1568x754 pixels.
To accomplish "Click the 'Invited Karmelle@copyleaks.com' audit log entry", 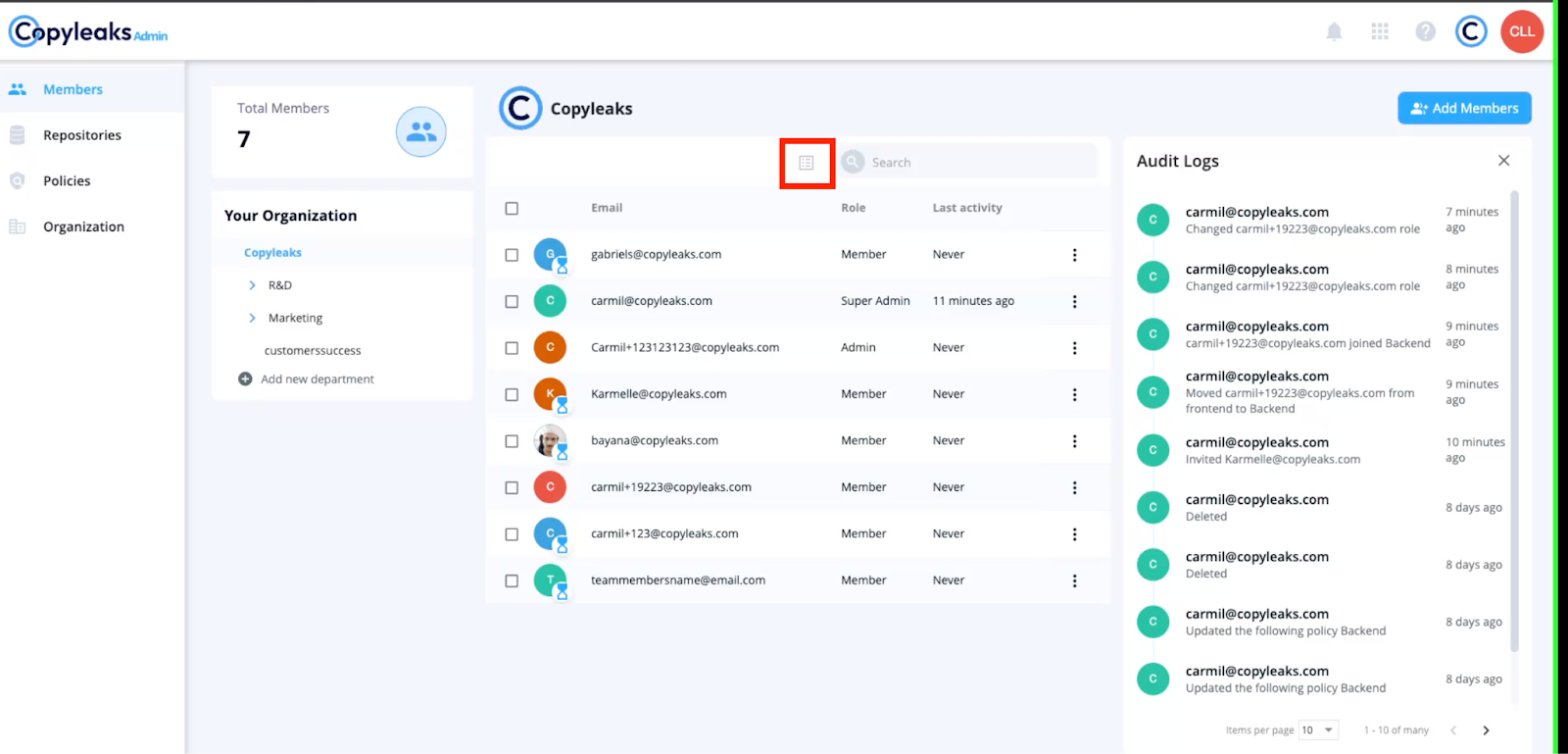I will pos(1272,460).
